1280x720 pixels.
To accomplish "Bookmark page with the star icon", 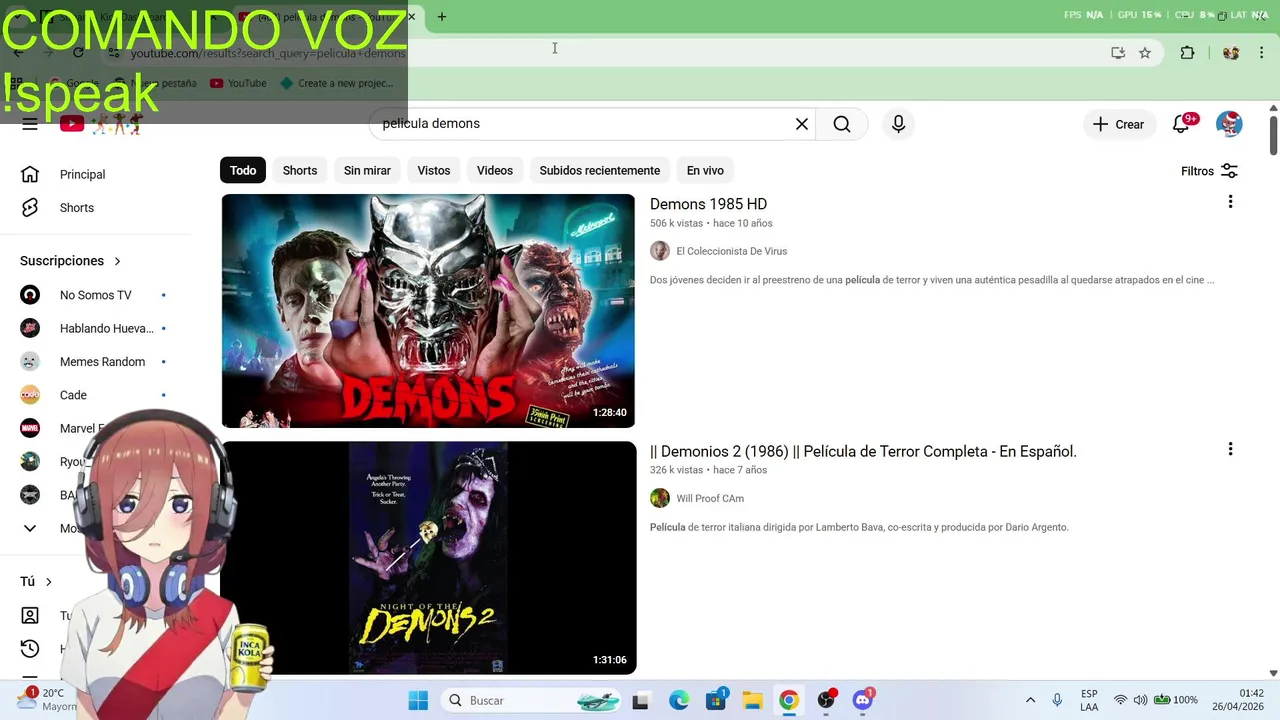I will (1145, 53).
